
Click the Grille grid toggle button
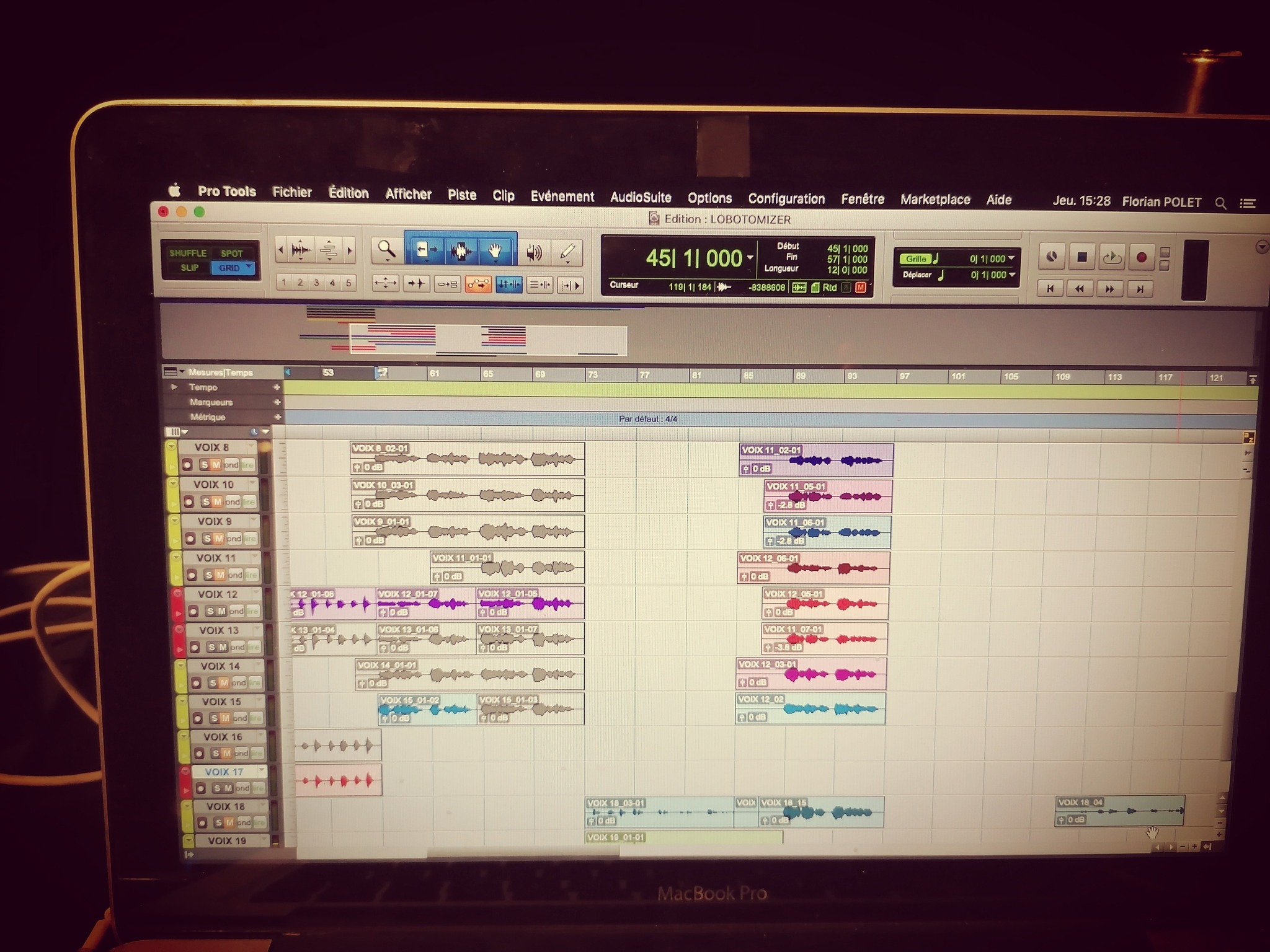point(916,259)
